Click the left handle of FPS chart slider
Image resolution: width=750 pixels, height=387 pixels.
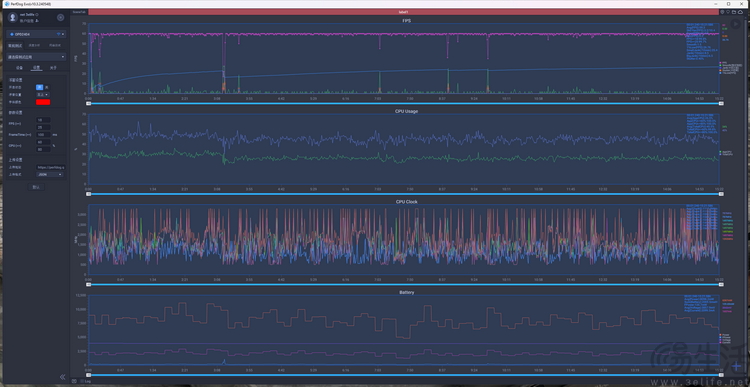point(88,103)
